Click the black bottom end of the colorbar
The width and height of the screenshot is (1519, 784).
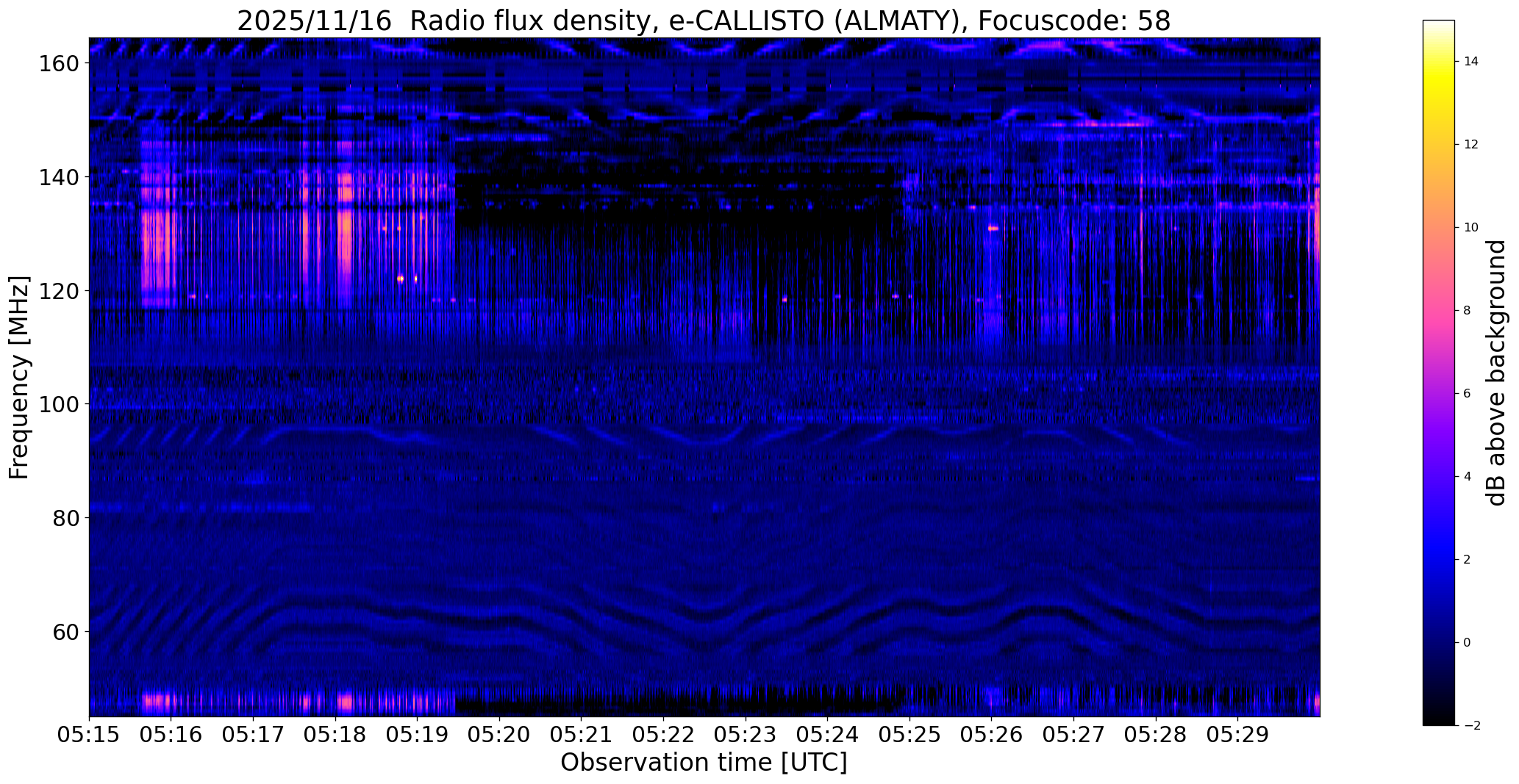point(1439,721)
